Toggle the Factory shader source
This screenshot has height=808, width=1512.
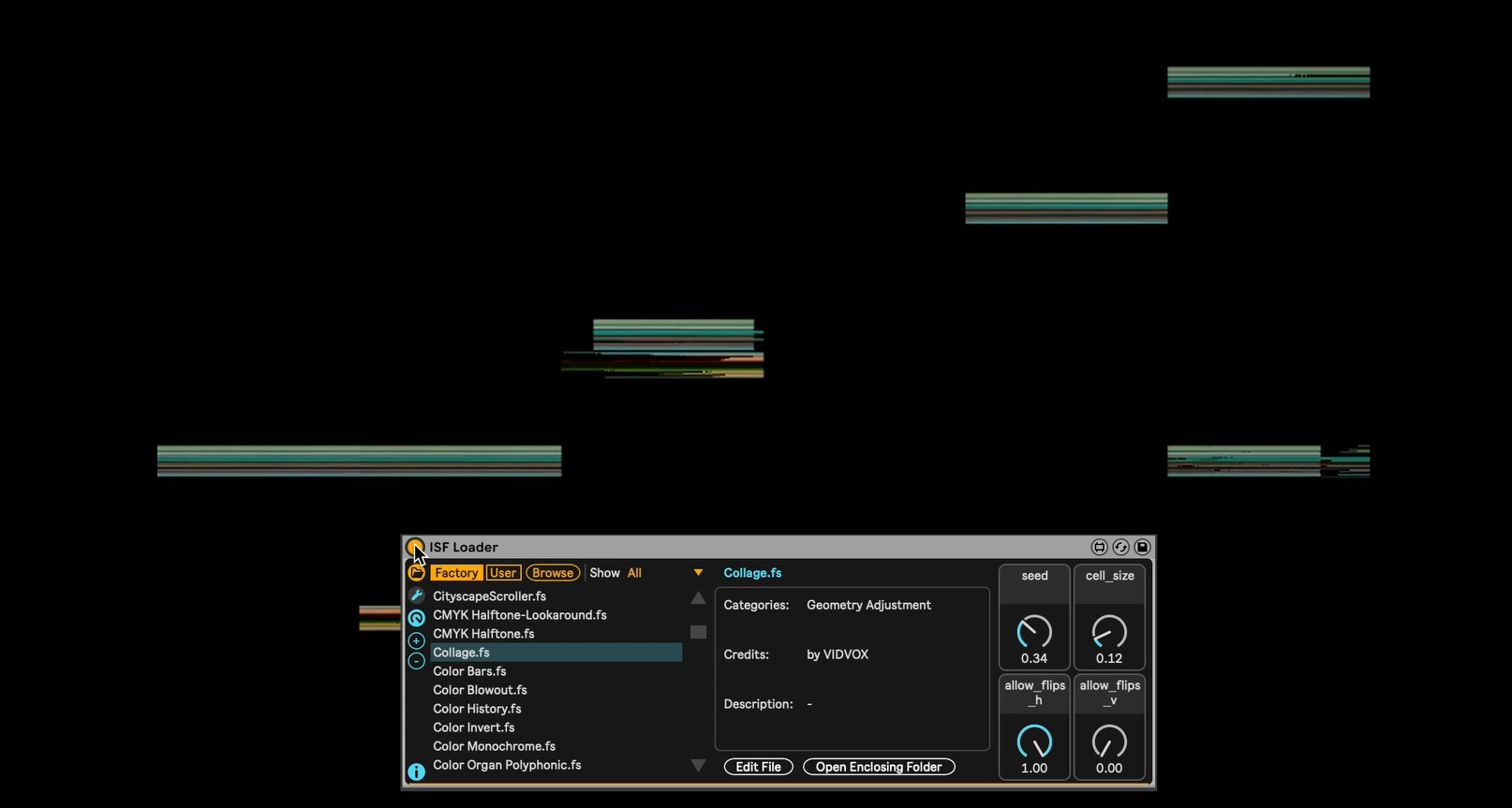point(456,573)
